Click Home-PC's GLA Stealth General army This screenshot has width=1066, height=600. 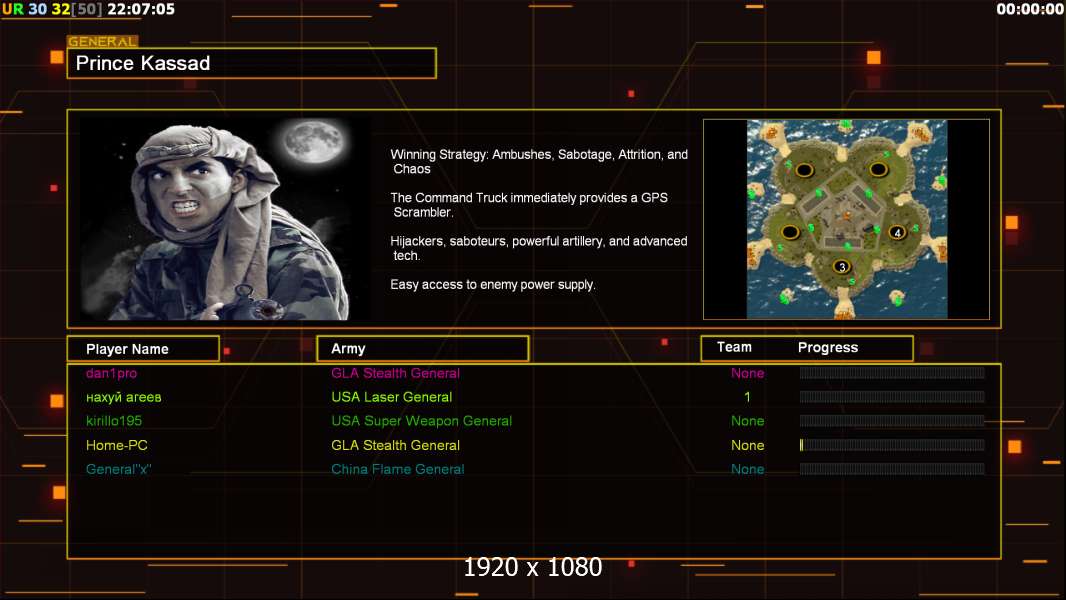pos(396,445)
